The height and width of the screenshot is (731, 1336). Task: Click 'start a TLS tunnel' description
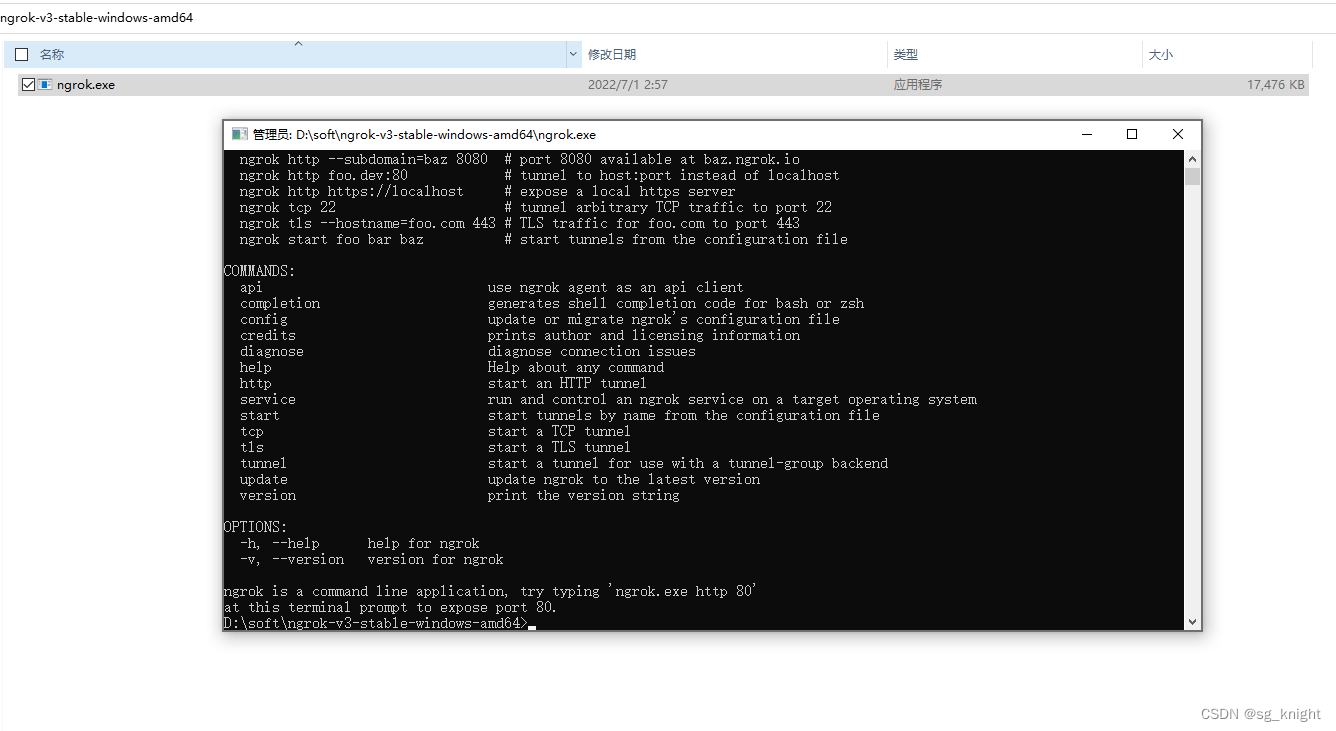tap(559, 447)
